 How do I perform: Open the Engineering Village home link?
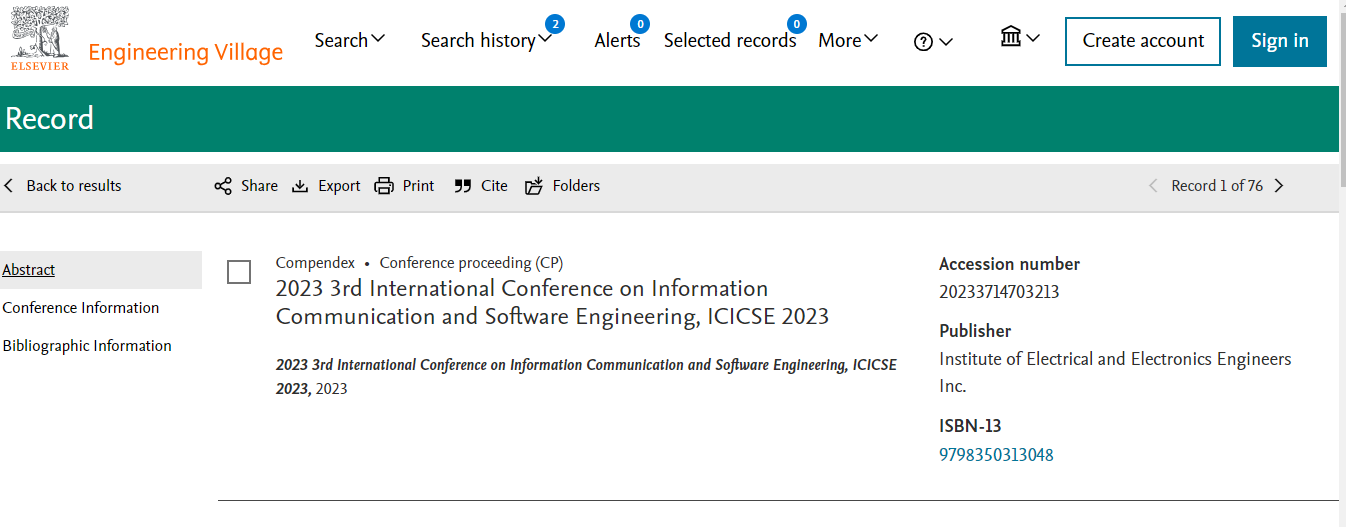pyautogui.click(x=186, y=52)
